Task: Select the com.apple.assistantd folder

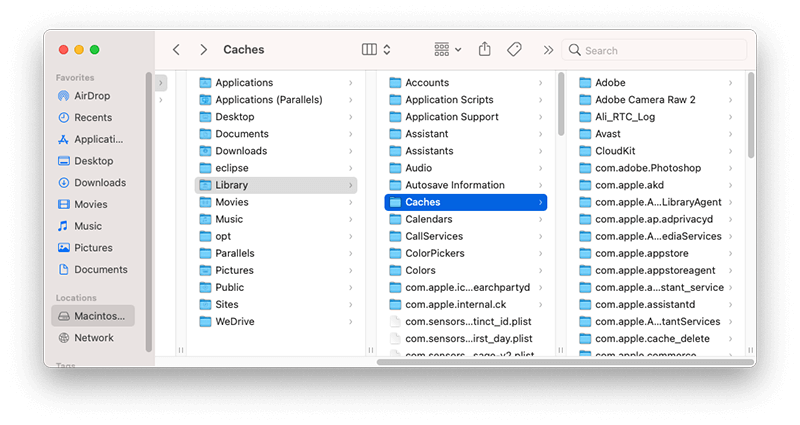Action: [x=656, y=305]
